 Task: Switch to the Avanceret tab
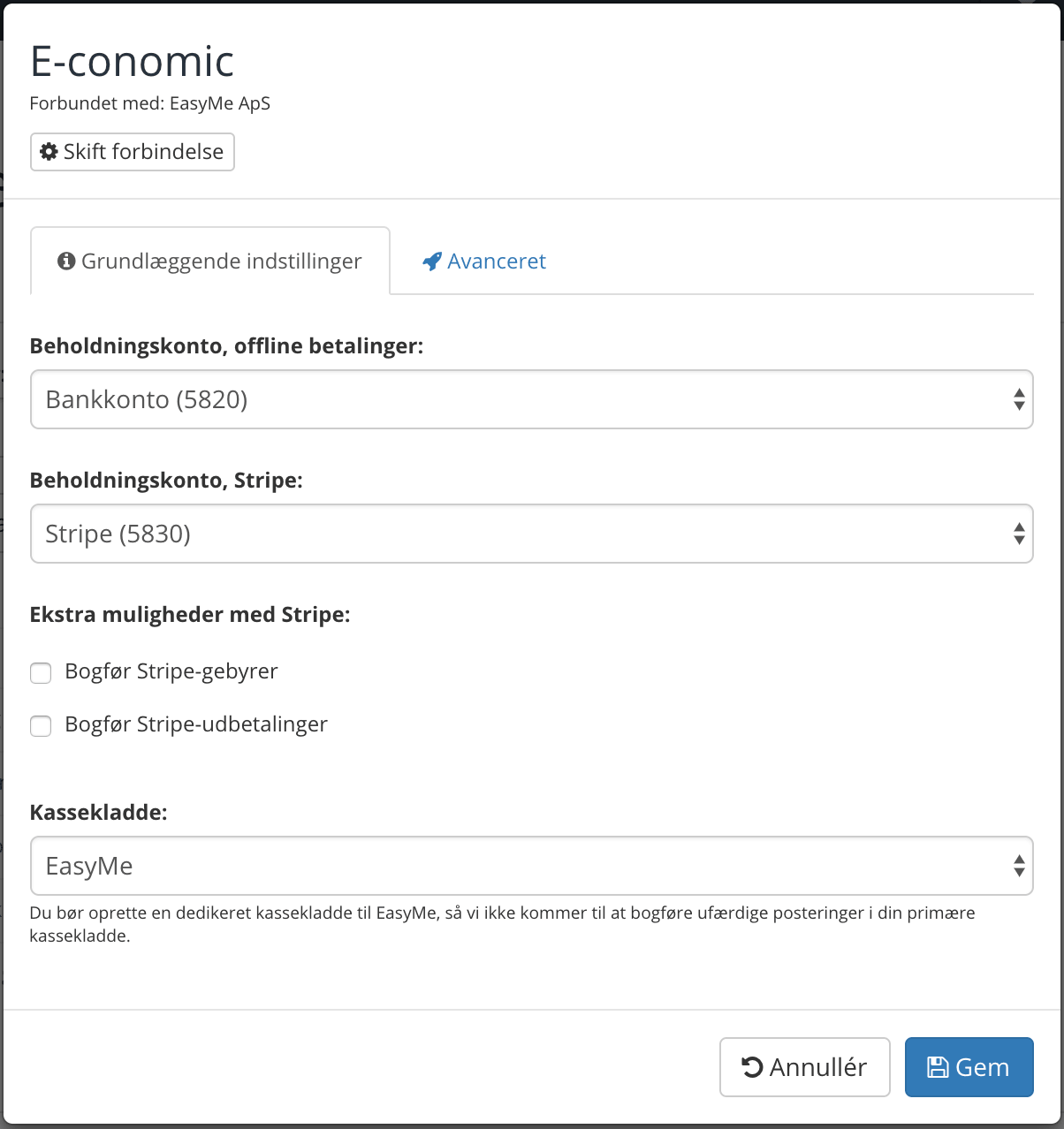pos(496,261)
